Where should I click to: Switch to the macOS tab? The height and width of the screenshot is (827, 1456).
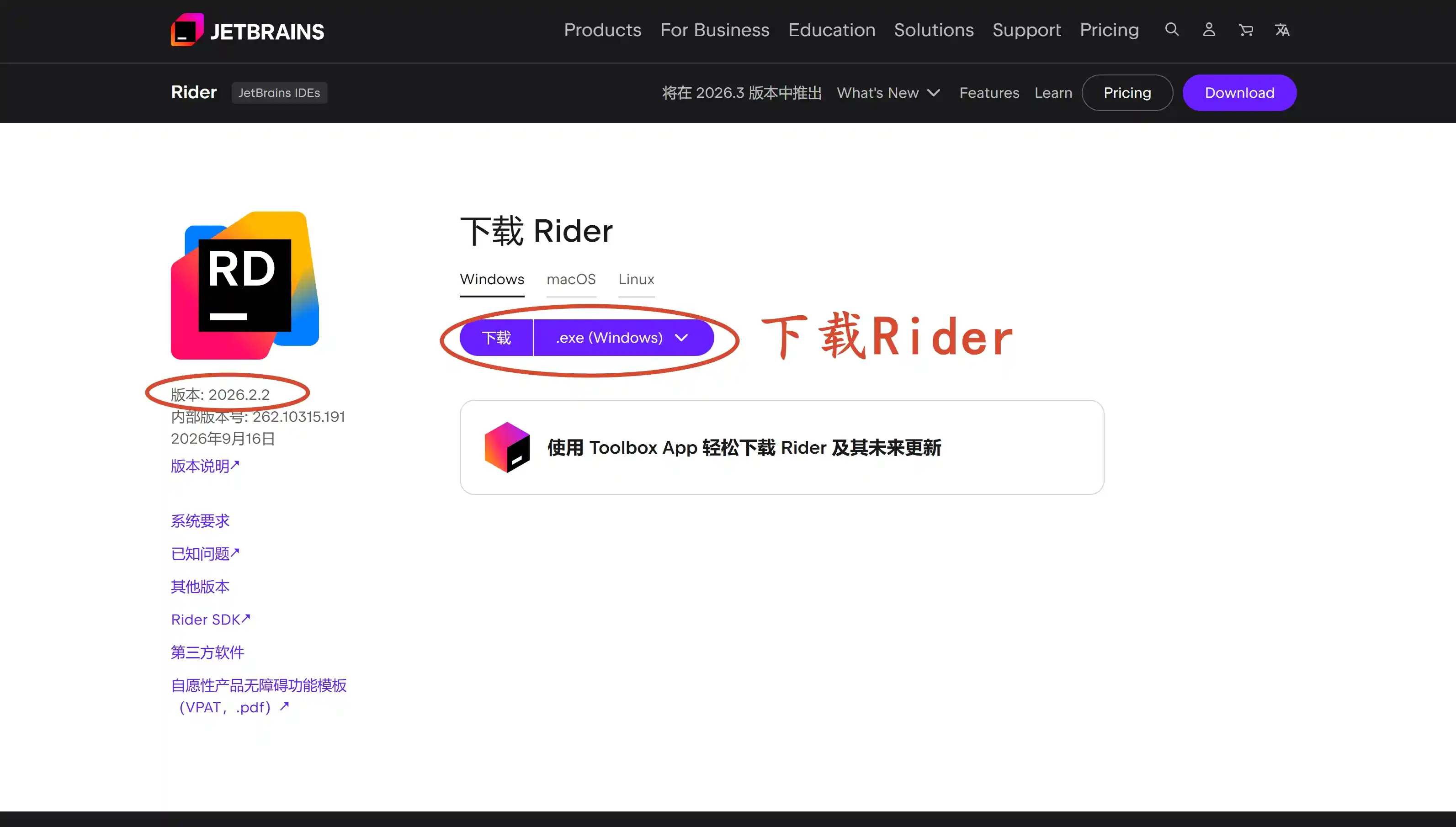coord(571,280)
